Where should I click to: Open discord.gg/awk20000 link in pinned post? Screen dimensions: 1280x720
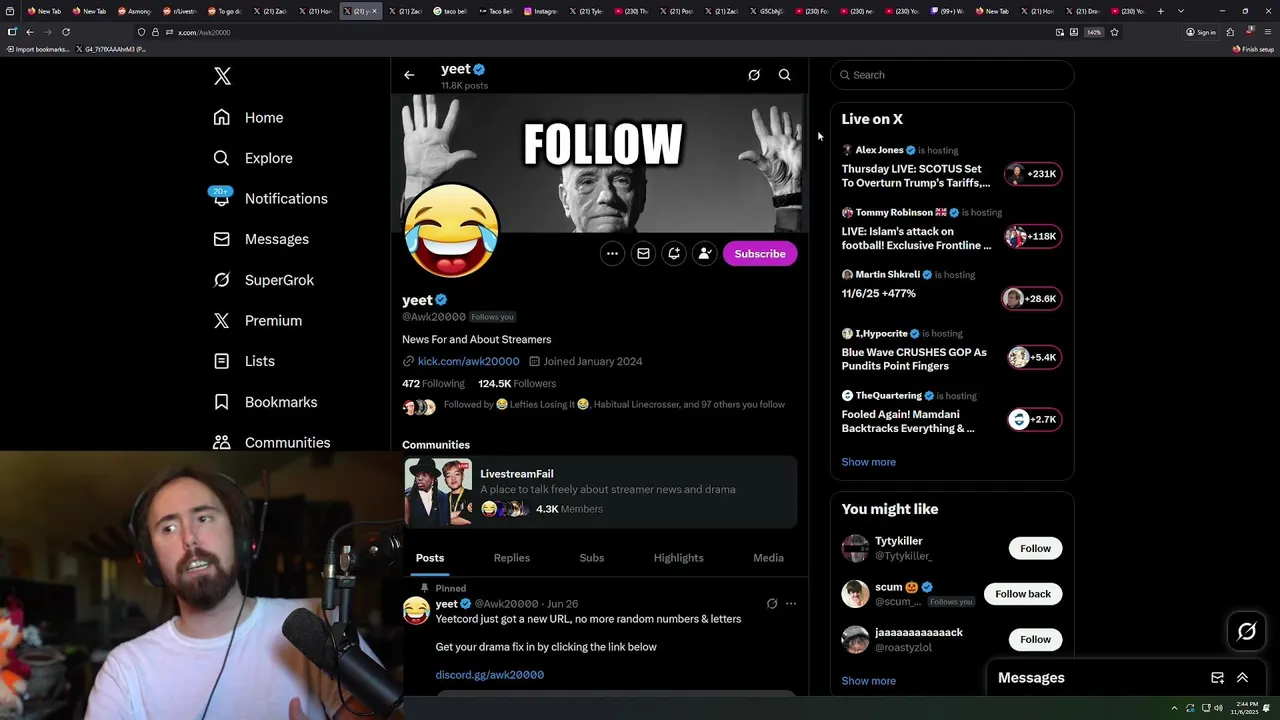pyautogui.click(x=490, y=675)
